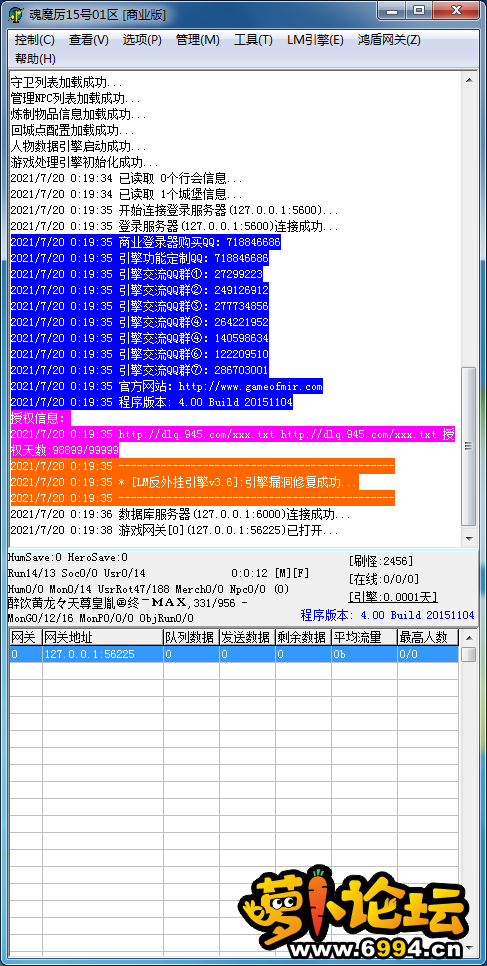Click the 队列数据 column header
487x966 pixels.
point(190,637)
